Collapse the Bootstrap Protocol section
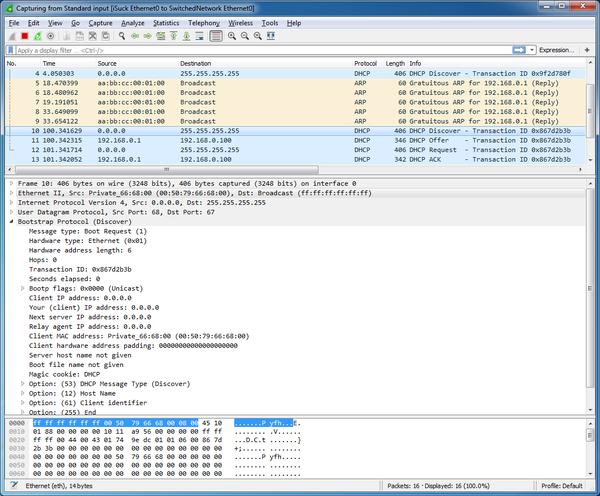This screenshot has height=496, width=600. (x=11, y=221)
